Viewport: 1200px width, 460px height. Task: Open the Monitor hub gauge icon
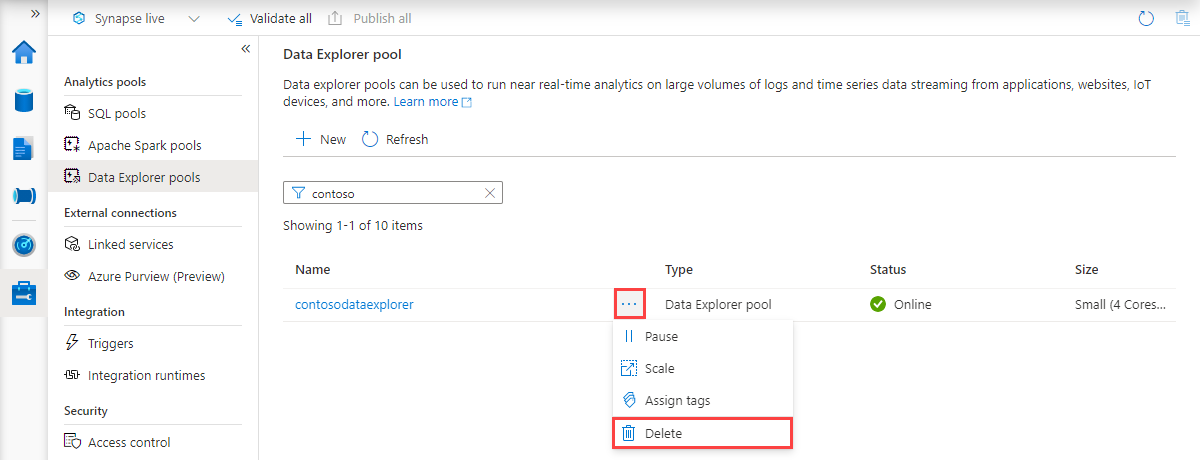pos(23,245)
